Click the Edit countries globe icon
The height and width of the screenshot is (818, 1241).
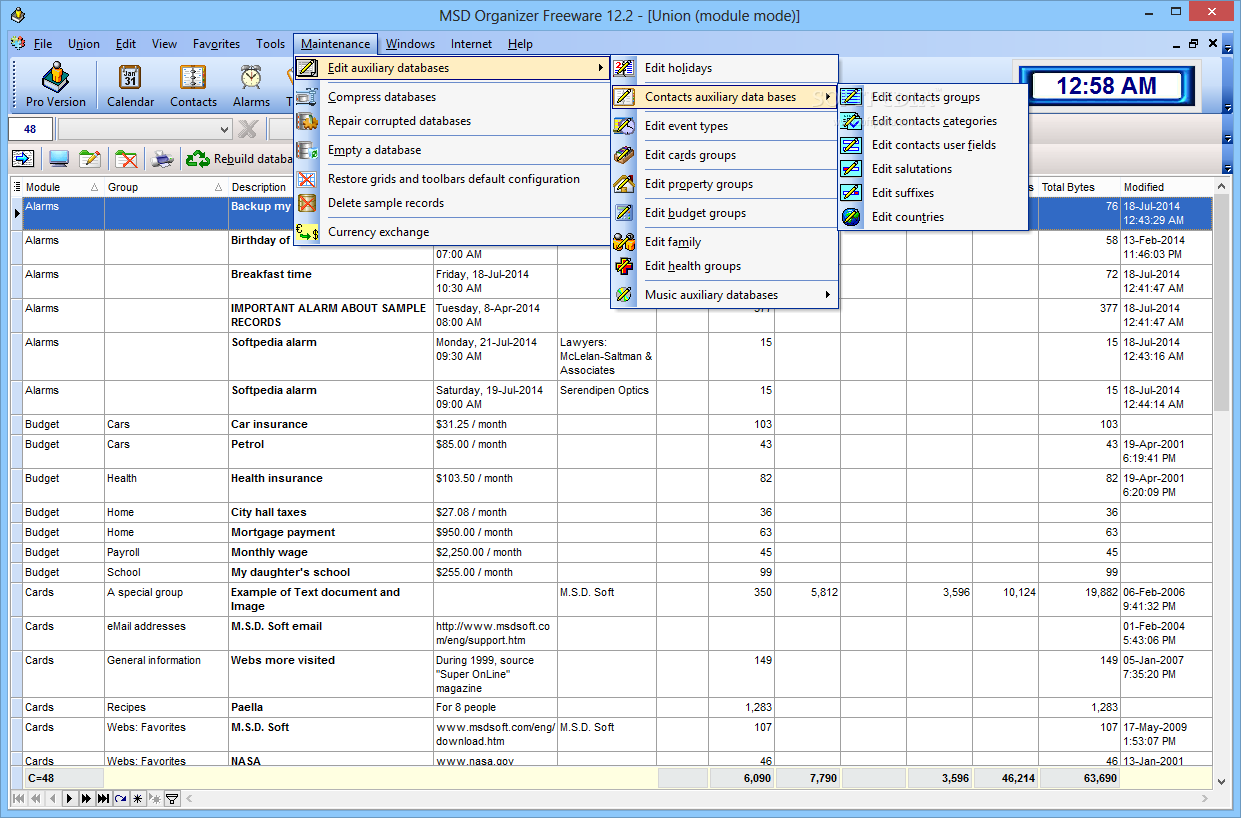[x=851, y=217]
